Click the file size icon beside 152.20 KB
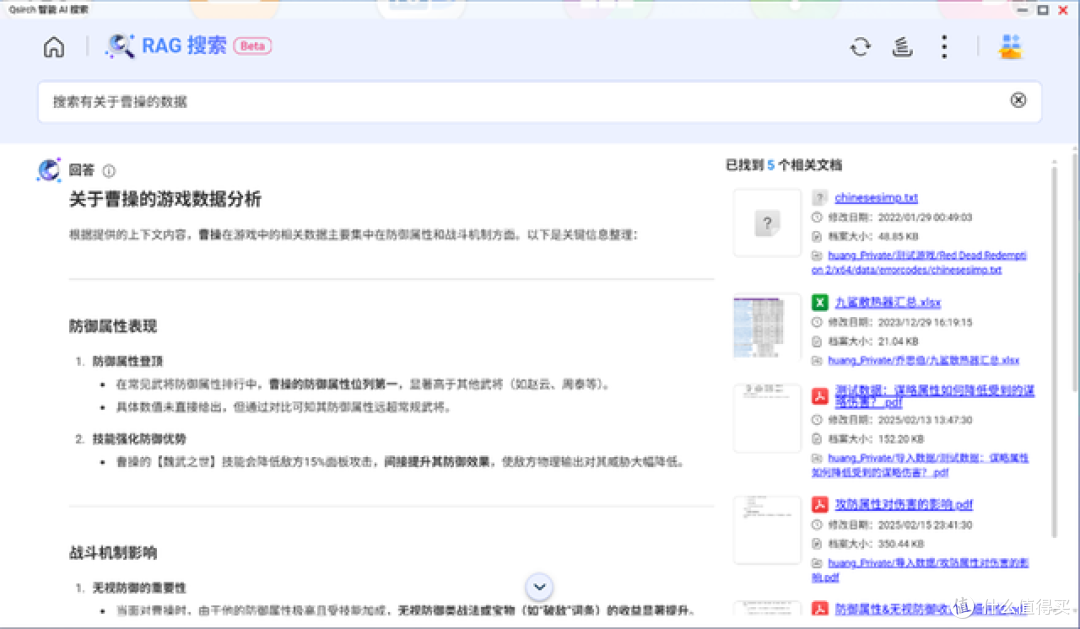 [x=817, y=439]
